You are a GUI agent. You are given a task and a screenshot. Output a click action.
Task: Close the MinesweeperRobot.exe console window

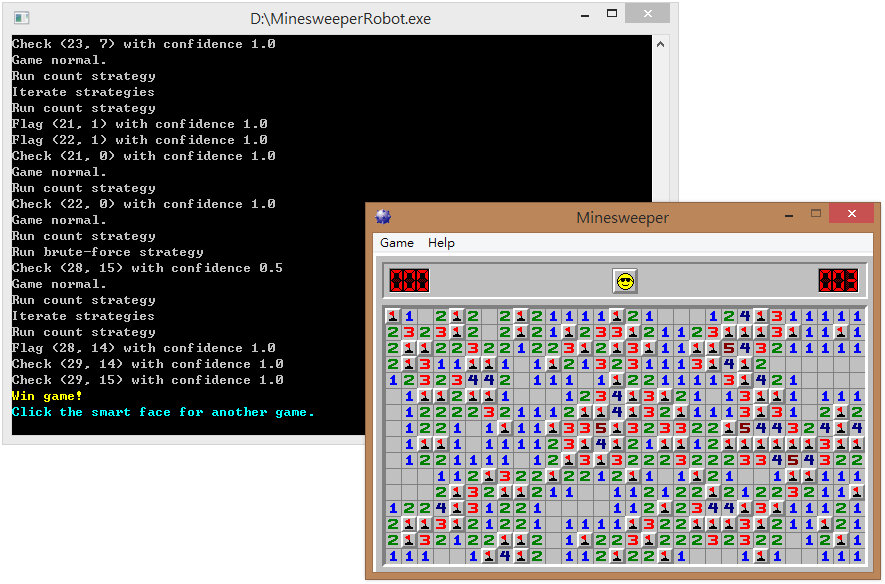tap(648, 13)
